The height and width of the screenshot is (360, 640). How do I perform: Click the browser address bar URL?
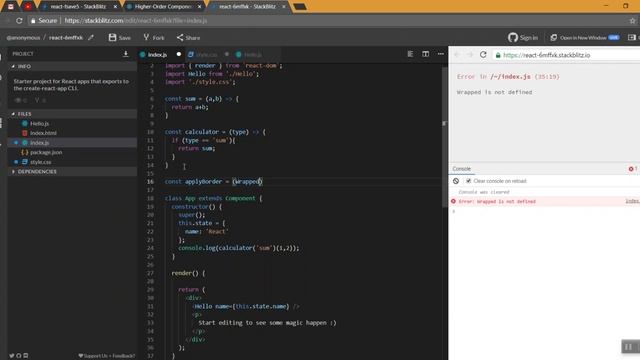click(x=136, y=20)
